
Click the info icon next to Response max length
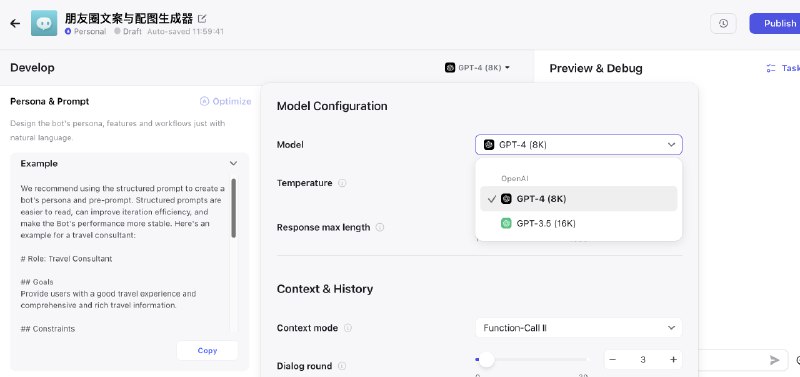pyautogui.click(x=380, y=227)
